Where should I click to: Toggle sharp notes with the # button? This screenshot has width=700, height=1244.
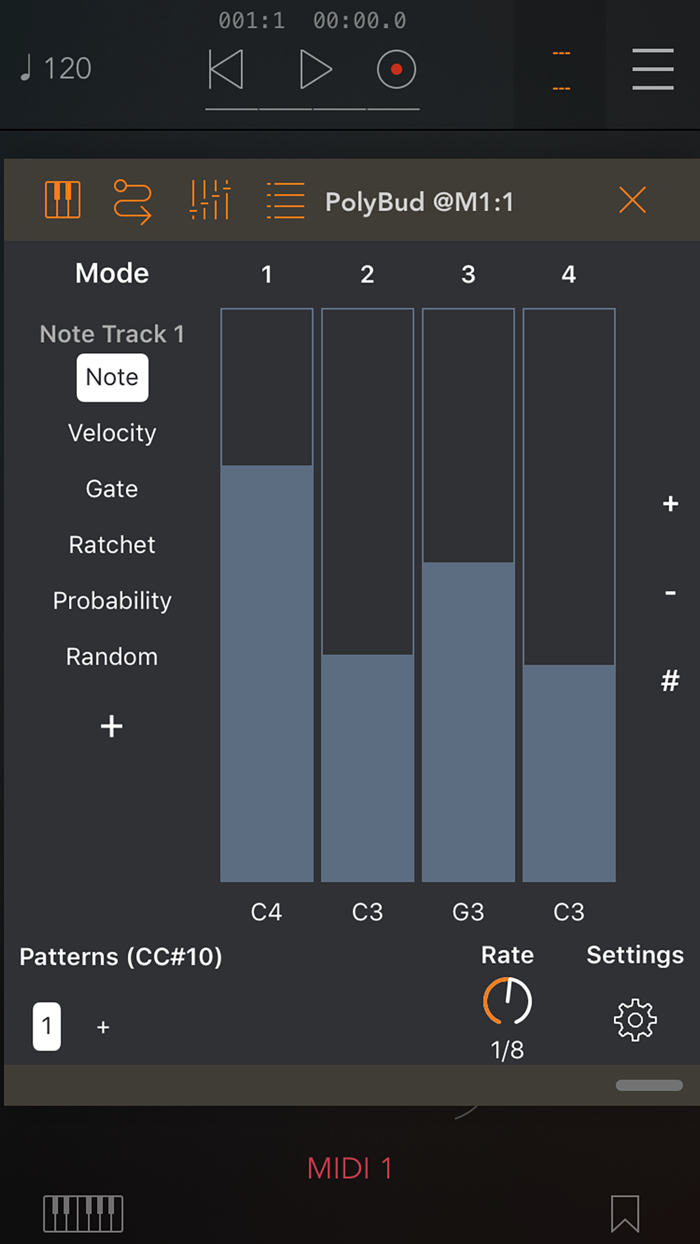[x=669, y=680]
